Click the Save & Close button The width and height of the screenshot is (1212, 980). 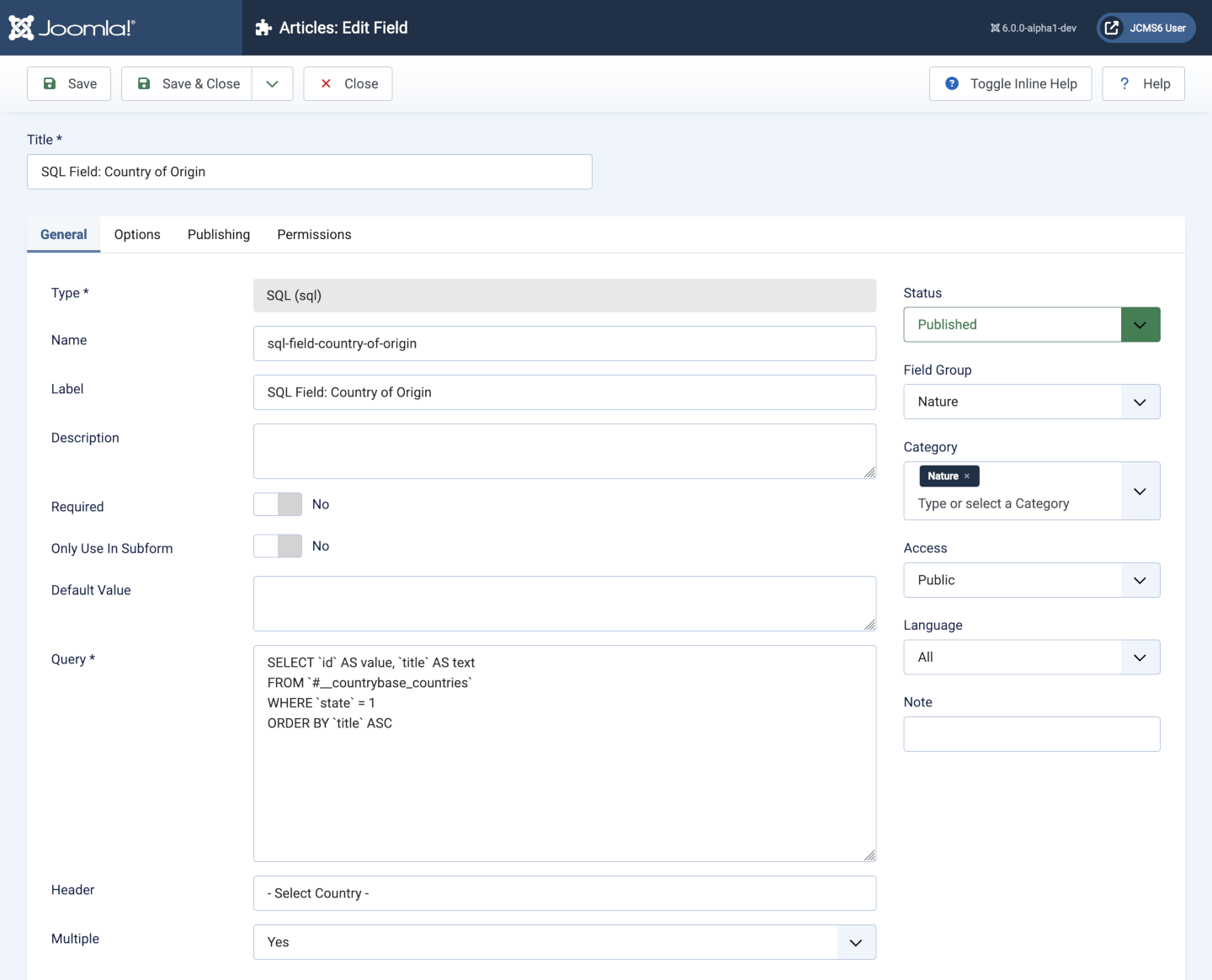click(188, 83)
